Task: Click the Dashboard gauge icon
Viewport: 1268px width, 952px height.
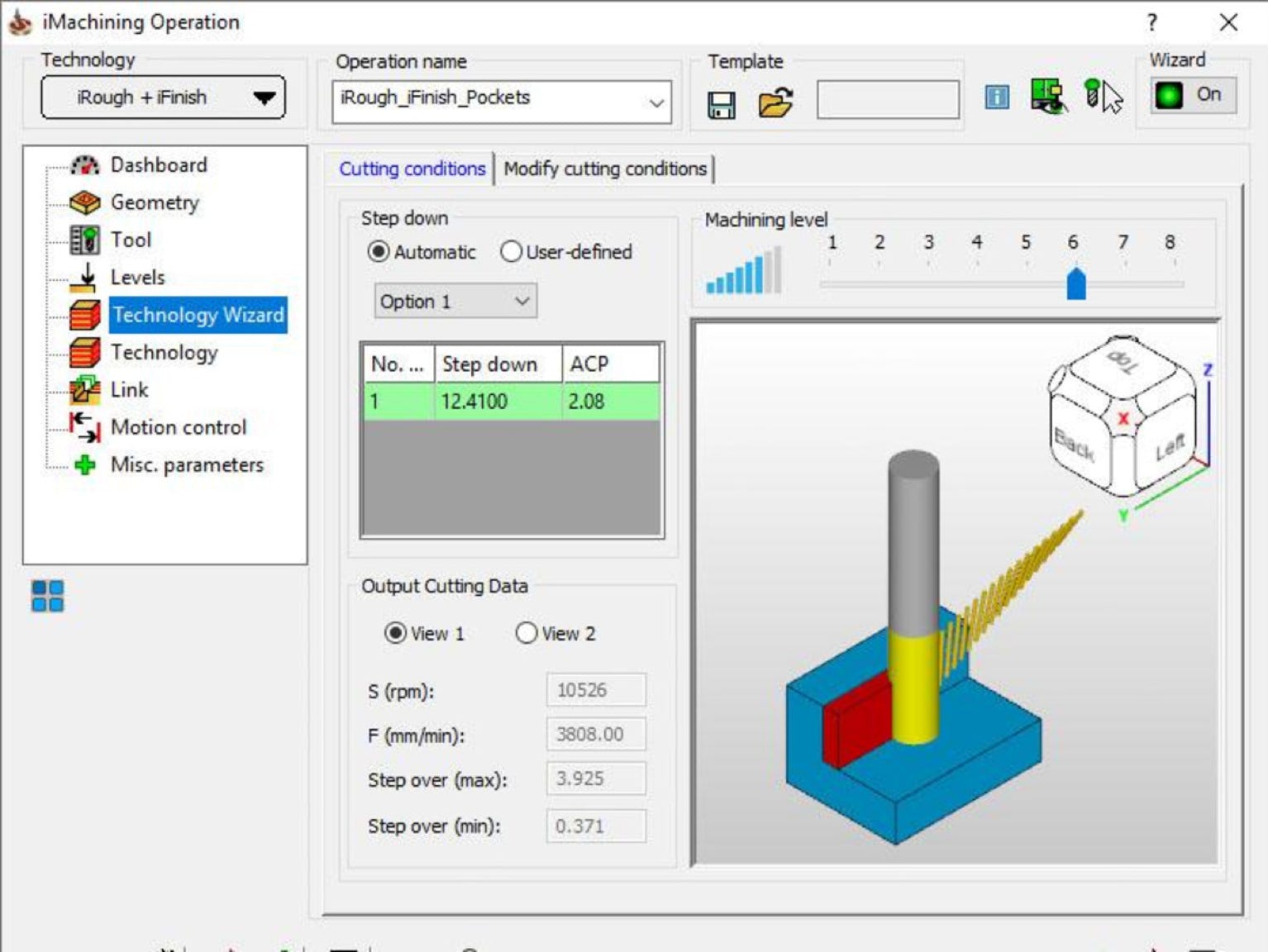Action: (84, 165)
